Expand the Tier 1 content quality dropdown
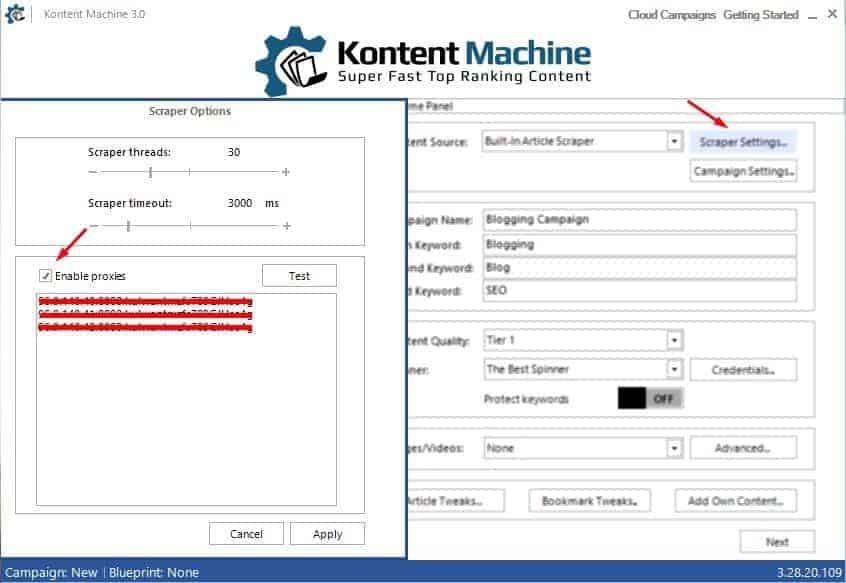Image resolution: width=846 pixels, height=583 pixels. click(674, 340)
